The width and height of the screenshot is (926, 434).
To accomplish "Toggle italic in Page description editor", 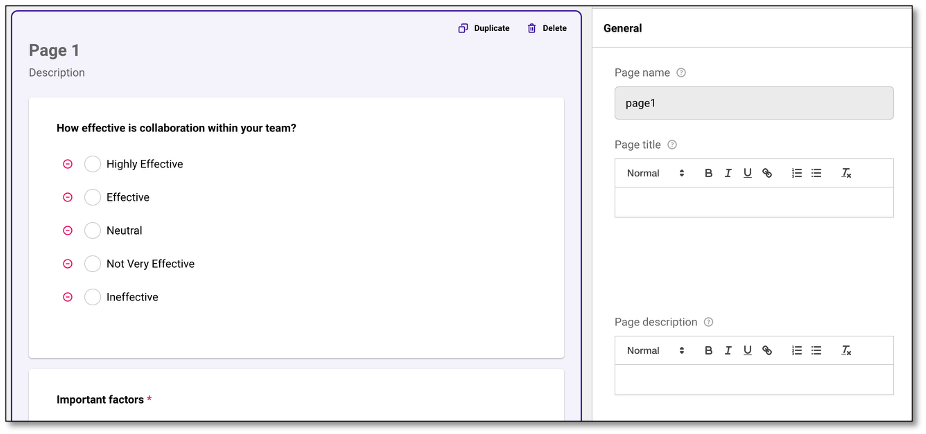I will [728, 351].
